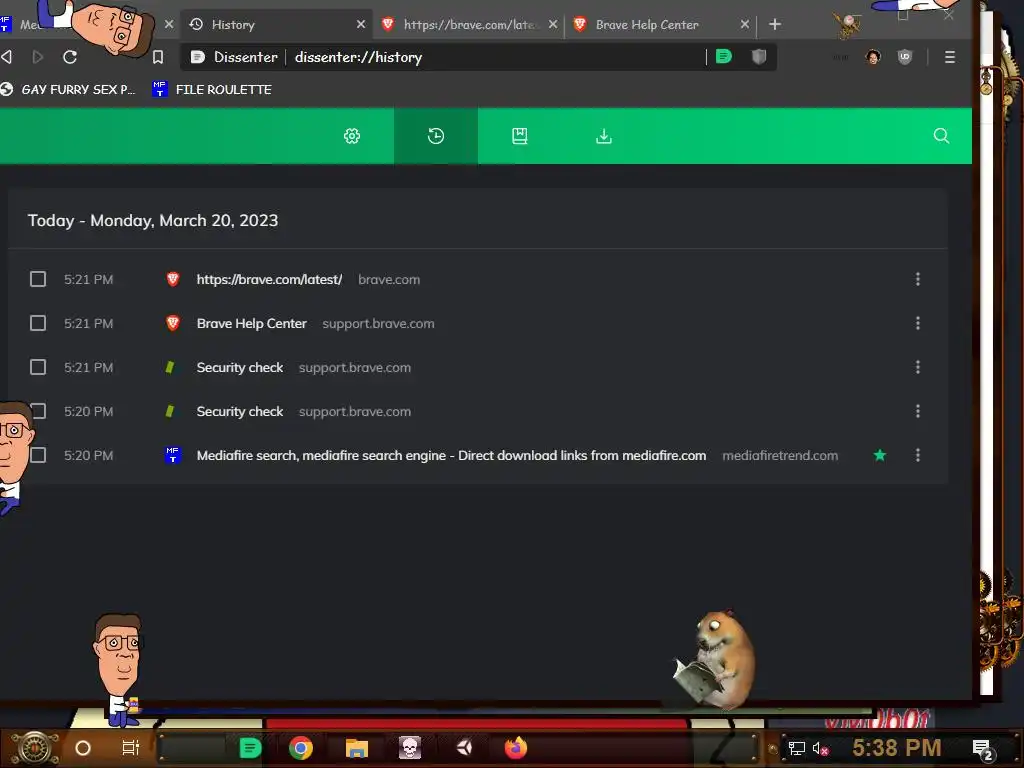Viewport: 1024px width, 768px height.
Task: Switch to the History tab
Action: point(276,24)
